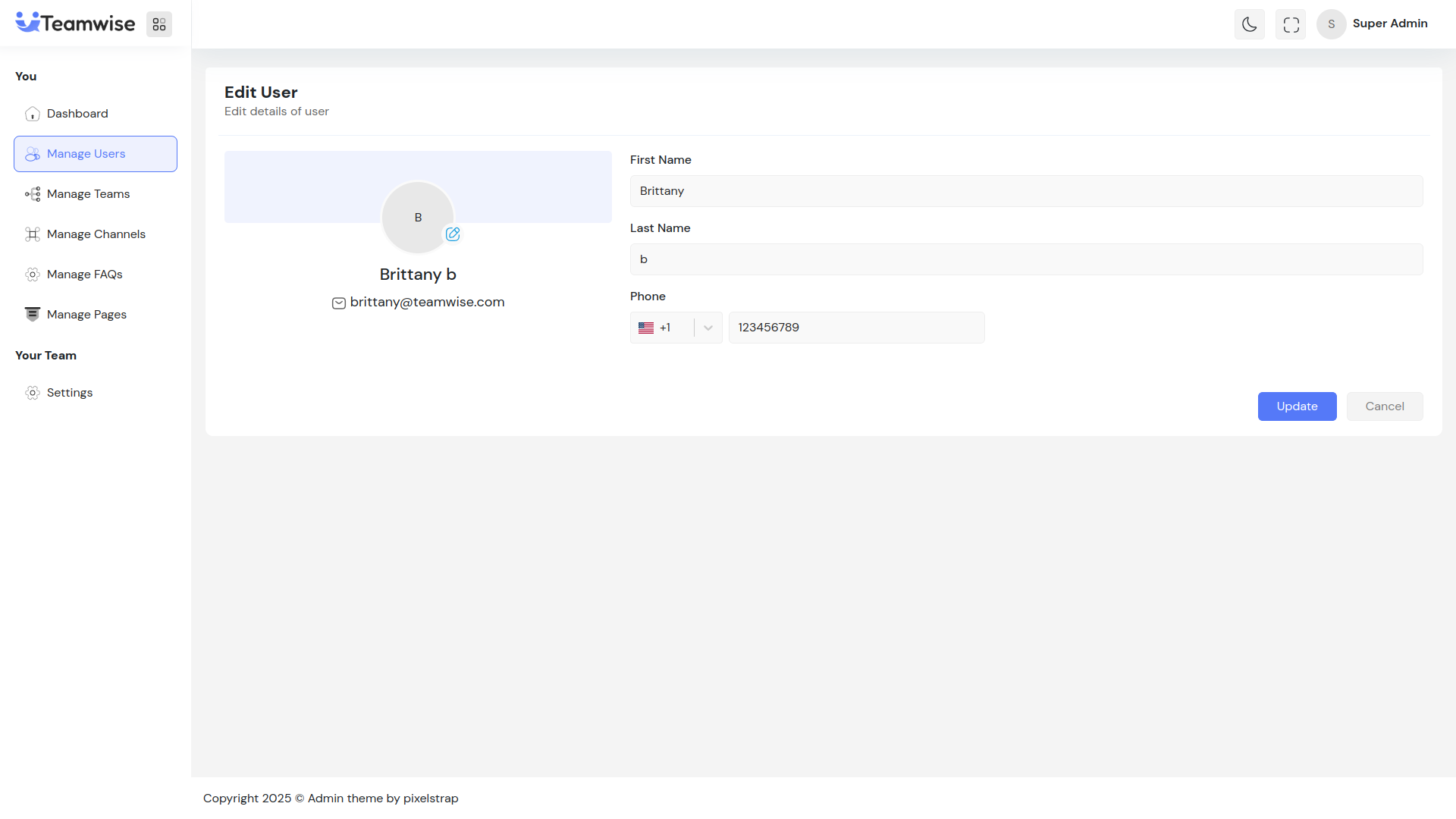
Task: Toggle sidebar with grid icon button
Action: [x=159, y=24]
